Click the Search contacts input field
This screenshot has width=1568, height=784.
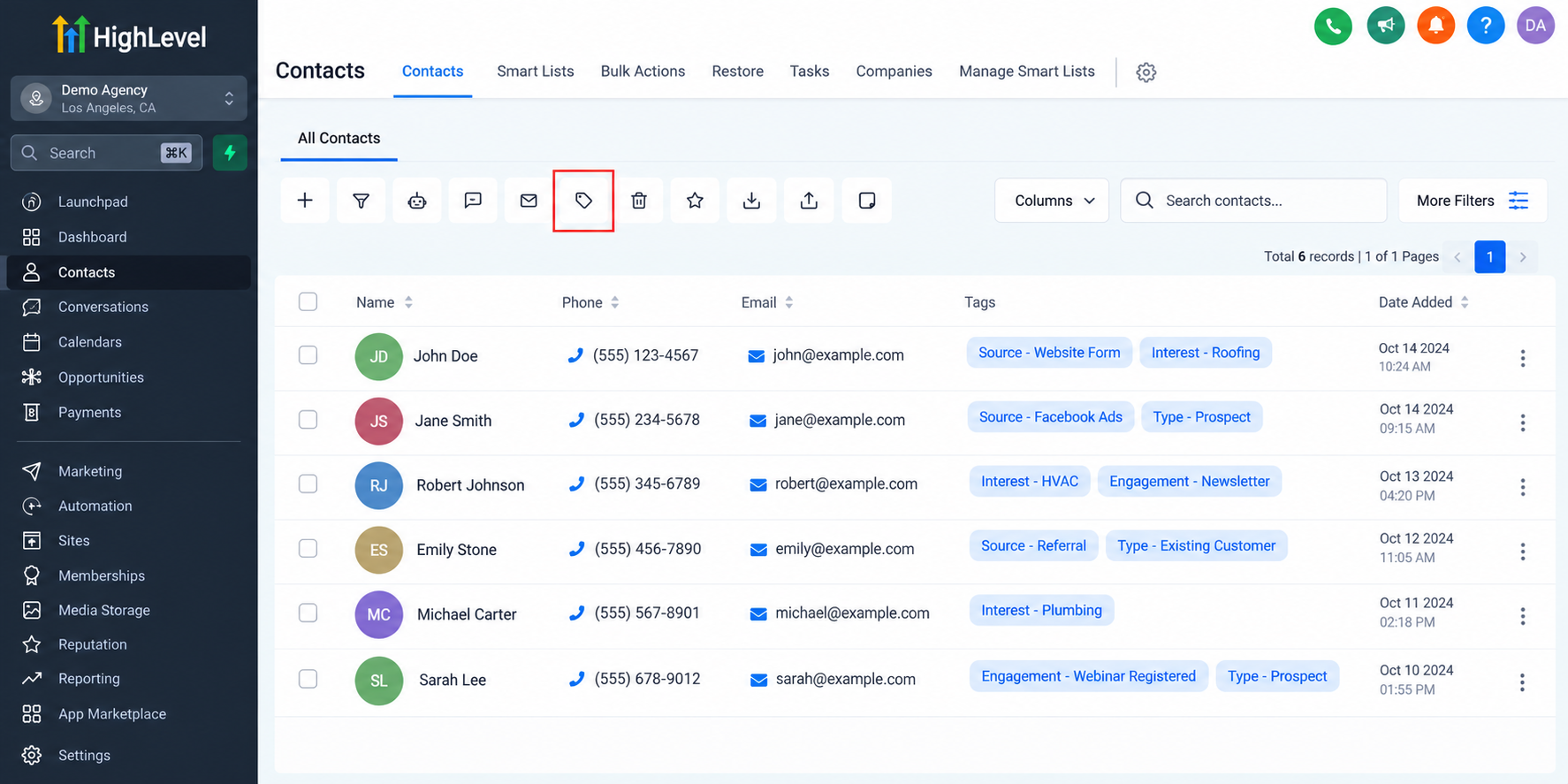click(x=1253, y=201)
